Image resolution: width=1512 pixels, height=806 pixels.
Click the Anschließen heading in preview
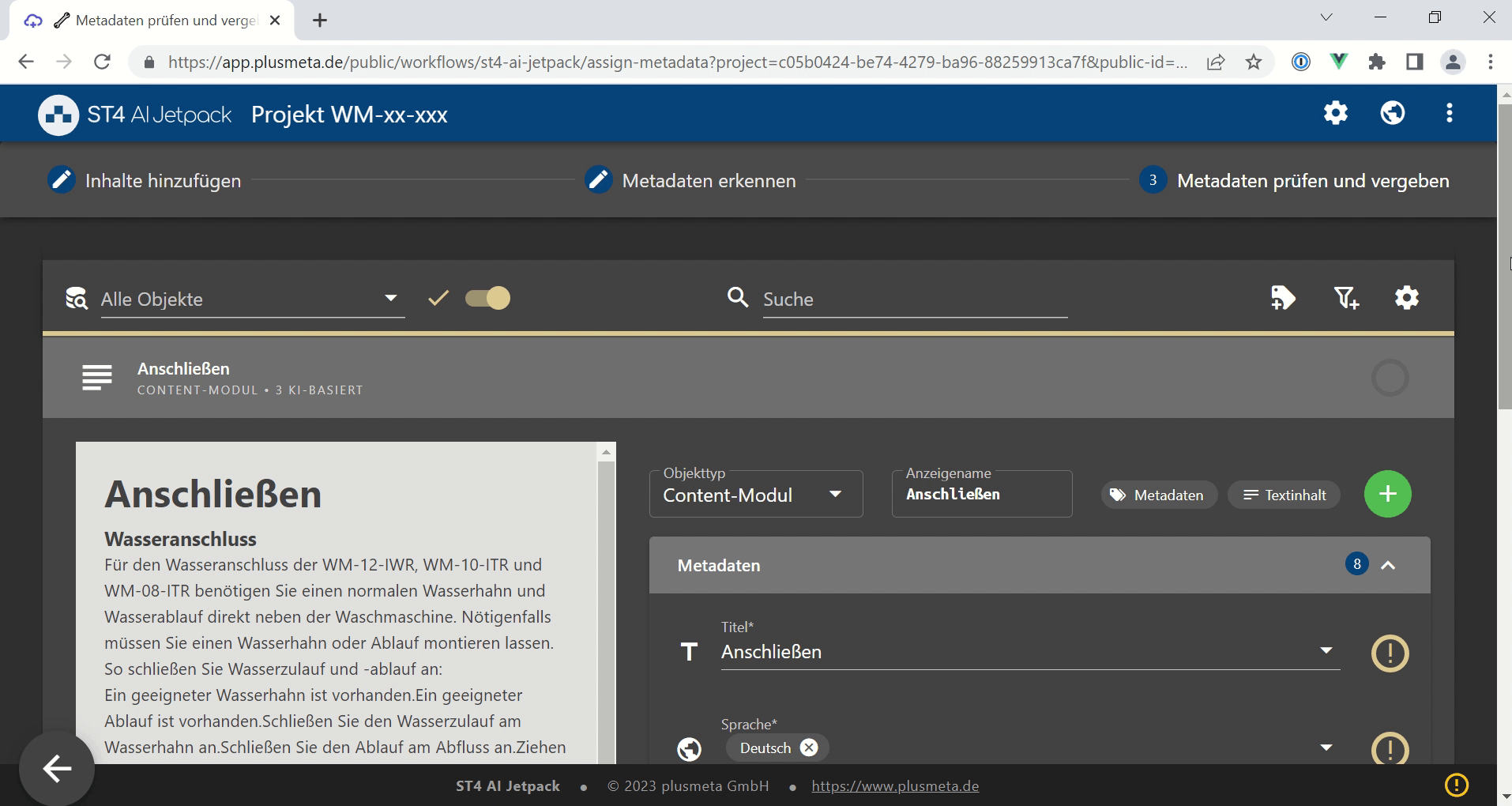213,494
